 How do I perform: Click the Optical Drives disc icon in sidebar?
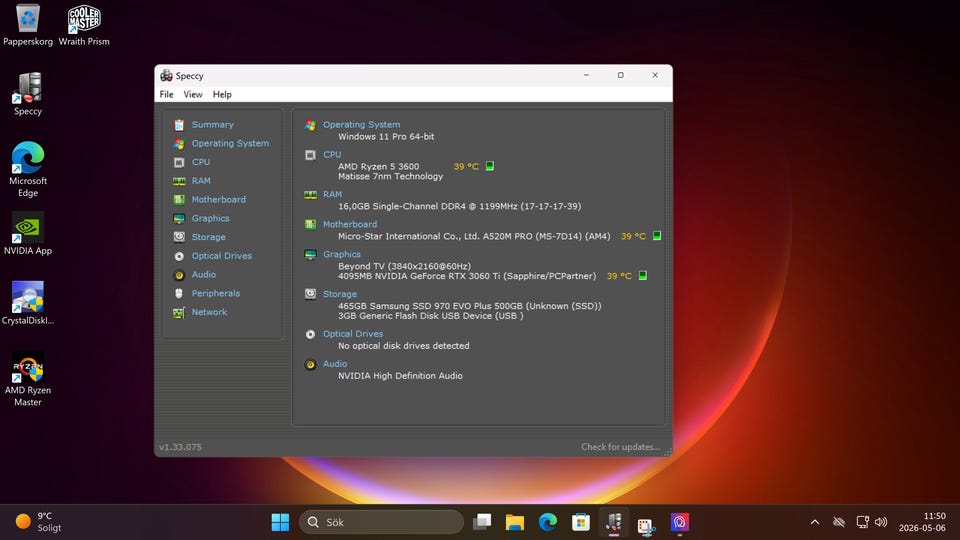[x=179, y=256]
